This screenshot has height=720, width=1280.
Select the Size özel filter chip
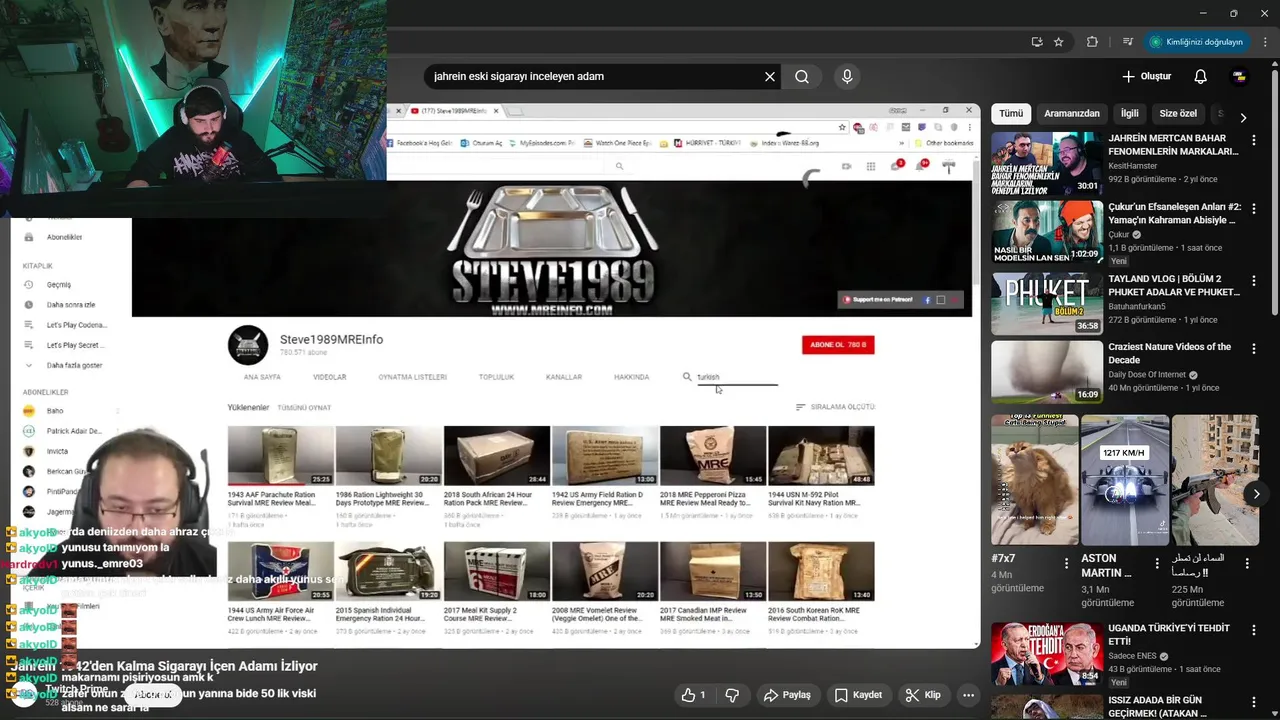pos(1178,114)
